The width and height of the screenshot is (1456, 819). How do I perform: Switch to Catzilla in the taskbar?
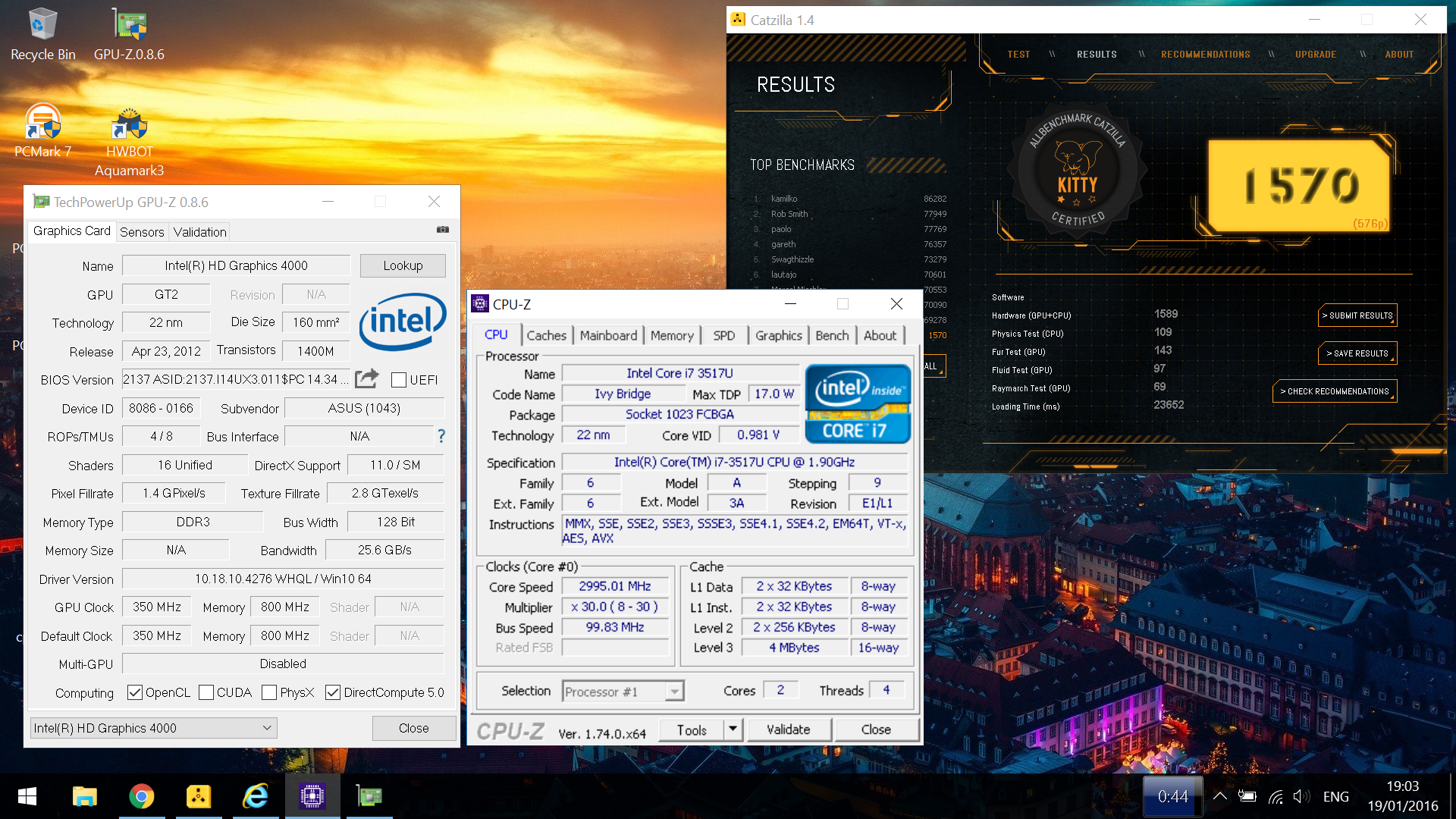(198, 796)
